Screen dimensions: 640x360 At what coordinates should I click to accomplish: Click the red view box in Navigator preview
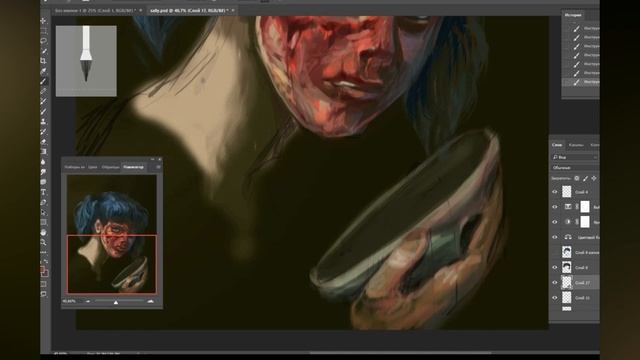click(x=111, y=264)
